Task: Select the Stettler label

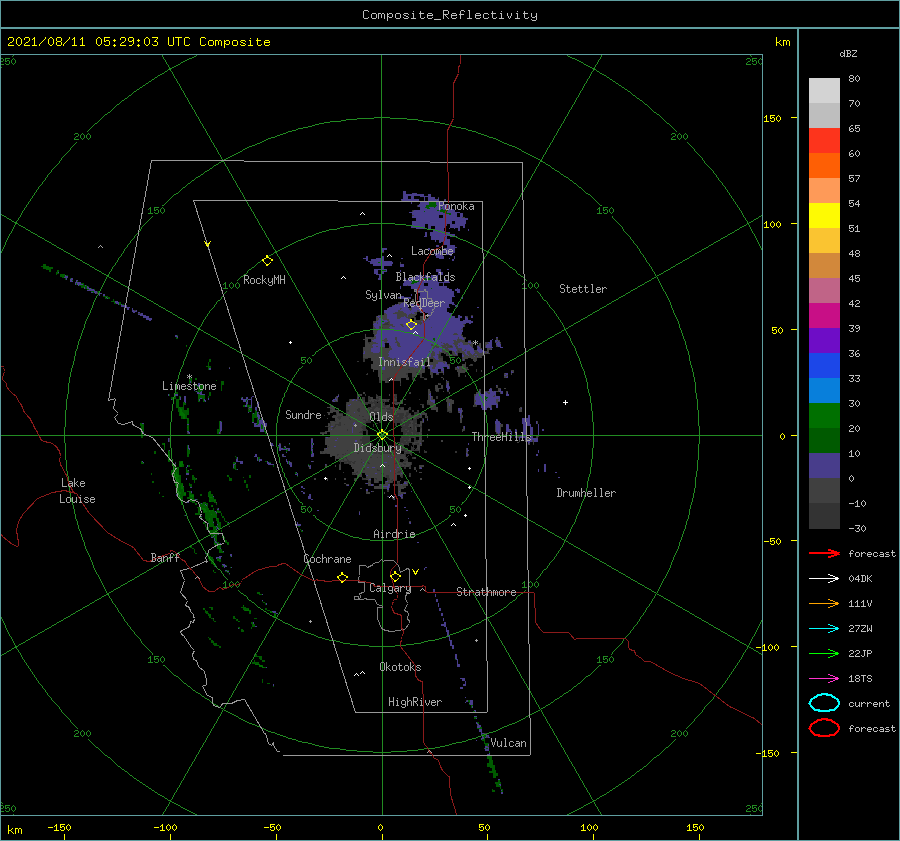Action: (x=583, y=289)
